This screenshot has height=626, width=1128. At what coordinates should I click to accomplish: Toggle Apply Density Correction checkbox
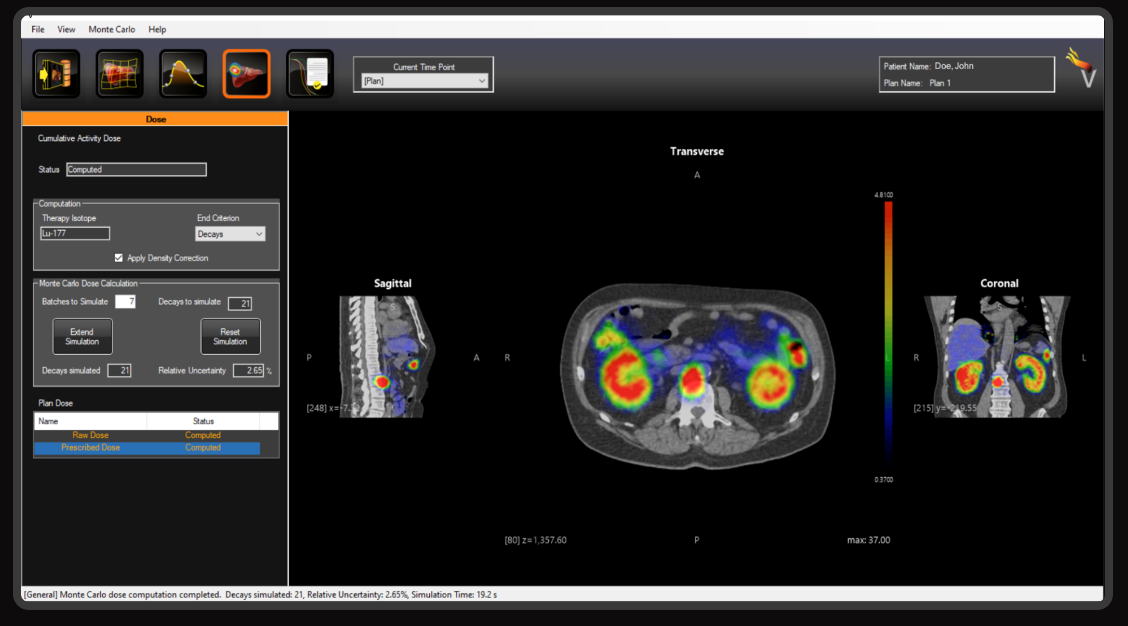[x=119, y=258]
